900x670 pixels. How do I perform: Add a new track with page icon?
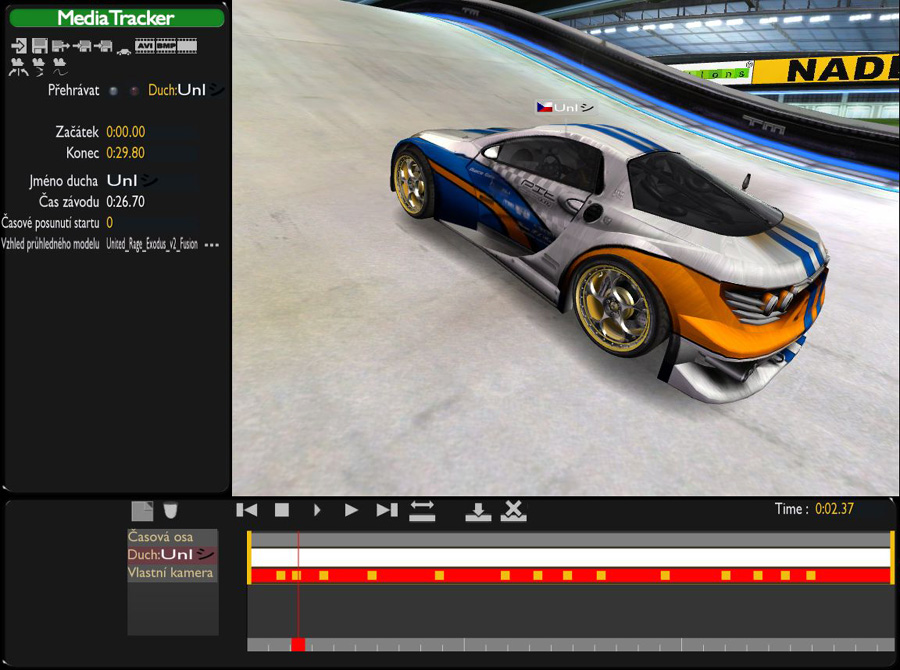[142, 511]
